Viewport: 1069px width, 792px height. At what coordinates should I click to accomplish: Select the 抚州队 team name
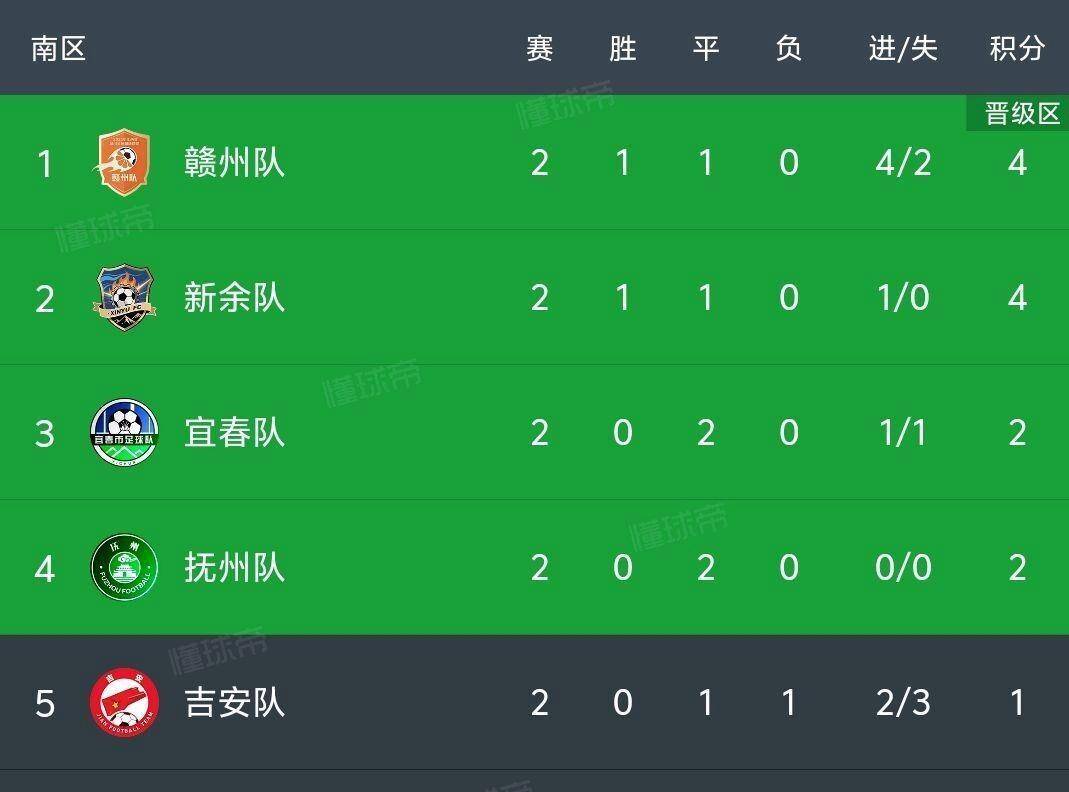tap(234, 567)
